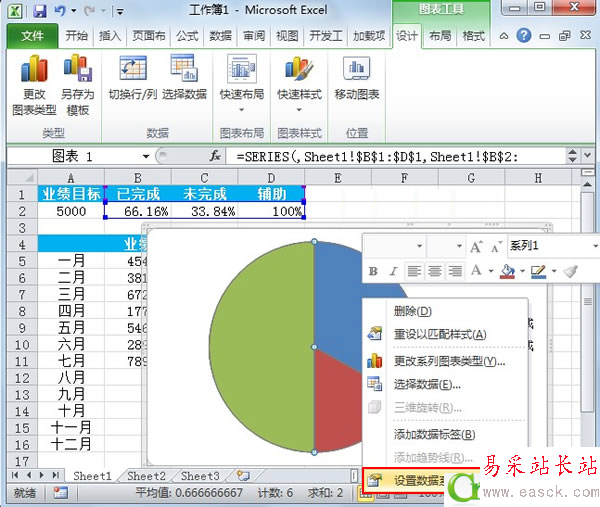
Task: Align text left in mini toolbar
Action: click(x=414, y=271)
